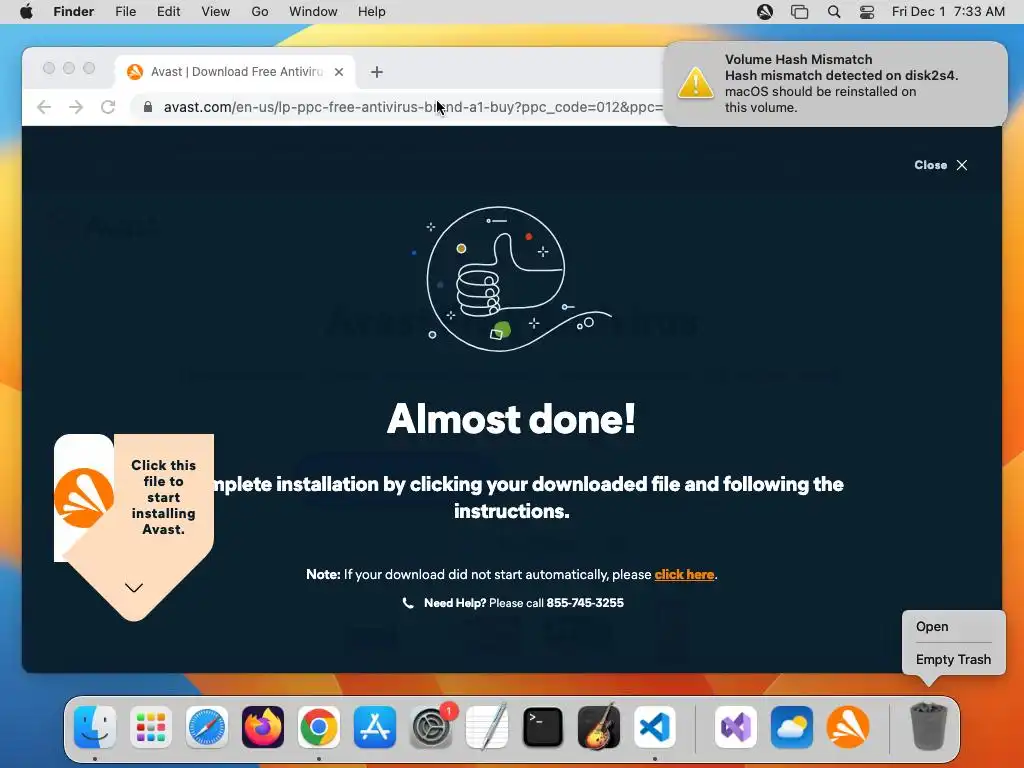This screenshot has width=1024, height=768.
Task: Open Visual Studio Code in the Dock
Action: (x=654, y=727)
